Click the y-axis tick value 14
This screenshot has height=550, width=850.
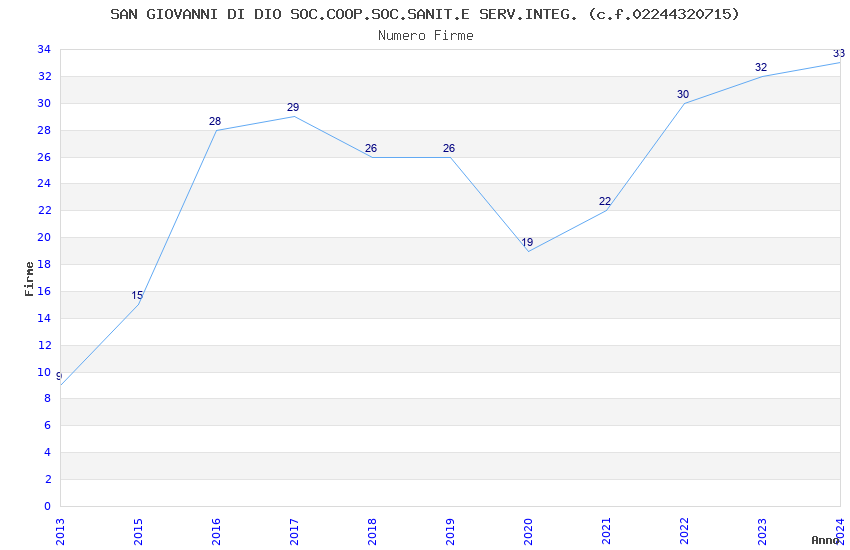(x=44, y=318)
